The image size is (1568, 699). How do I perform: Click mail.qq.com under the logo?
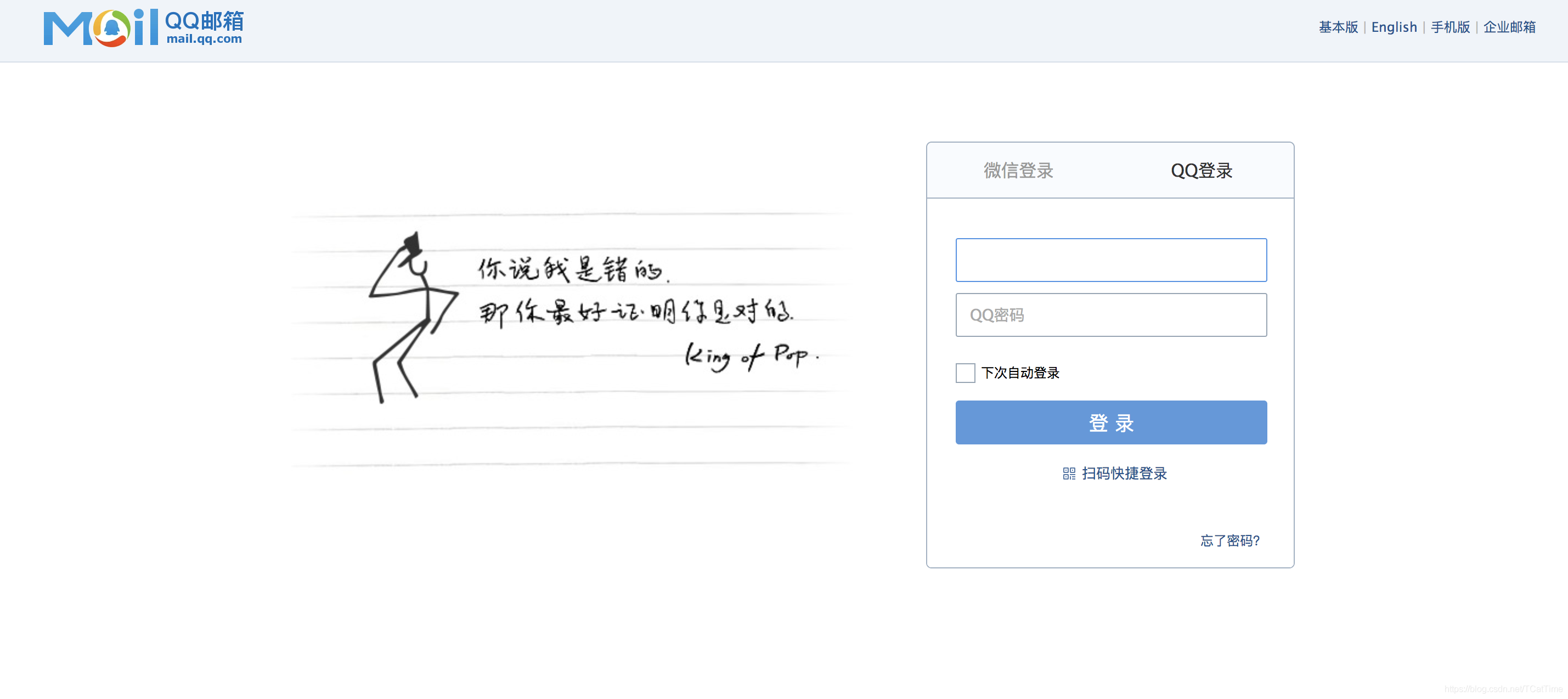[205, 41]
